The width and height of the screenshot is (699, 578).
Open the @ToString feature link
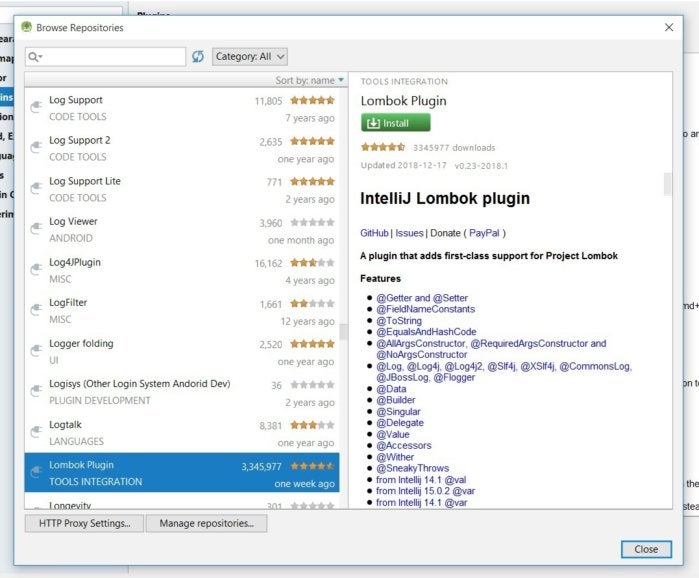tap(399, 320)
